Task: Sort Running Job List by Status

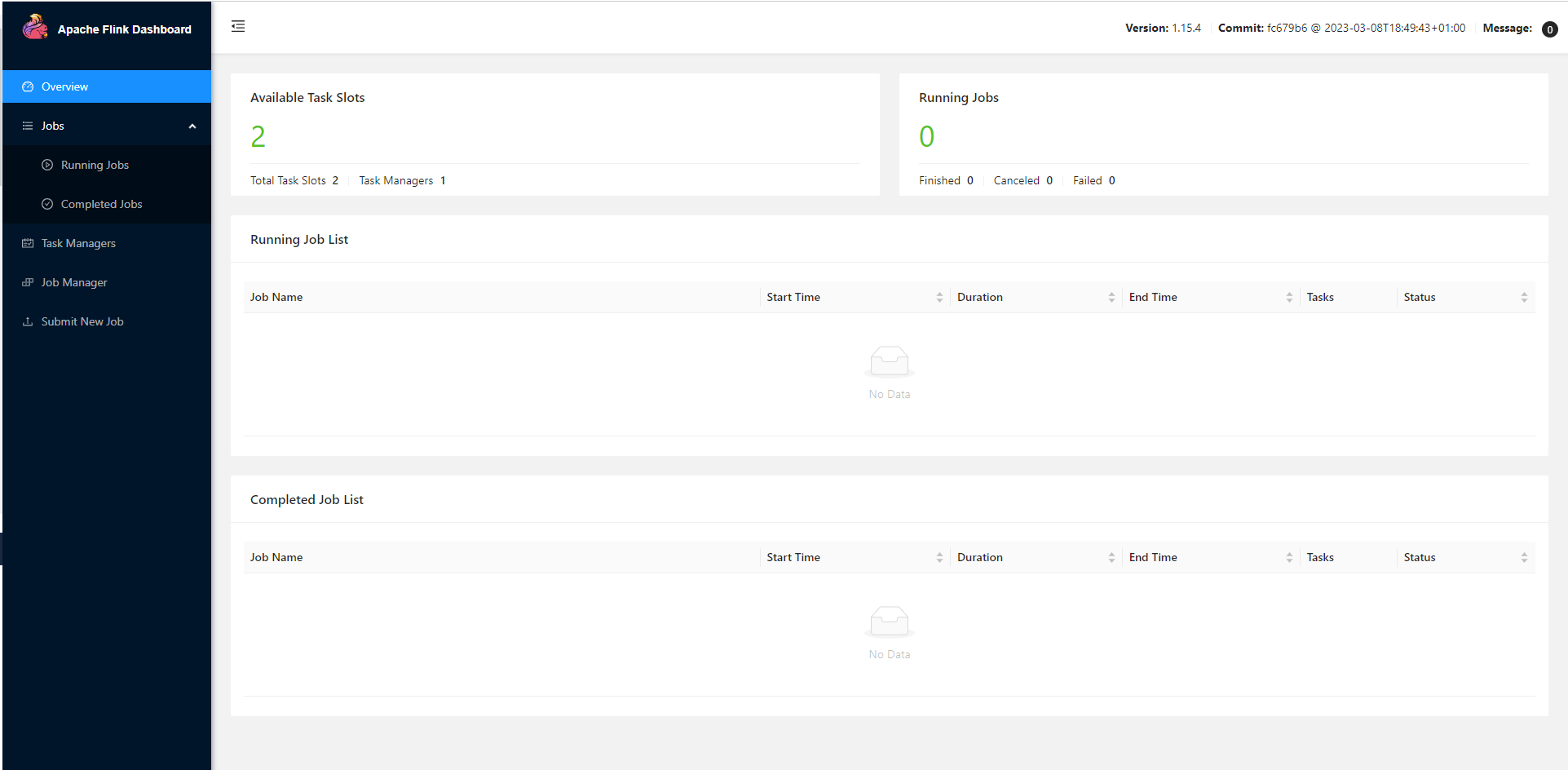Action: (x=1523, y=298)
